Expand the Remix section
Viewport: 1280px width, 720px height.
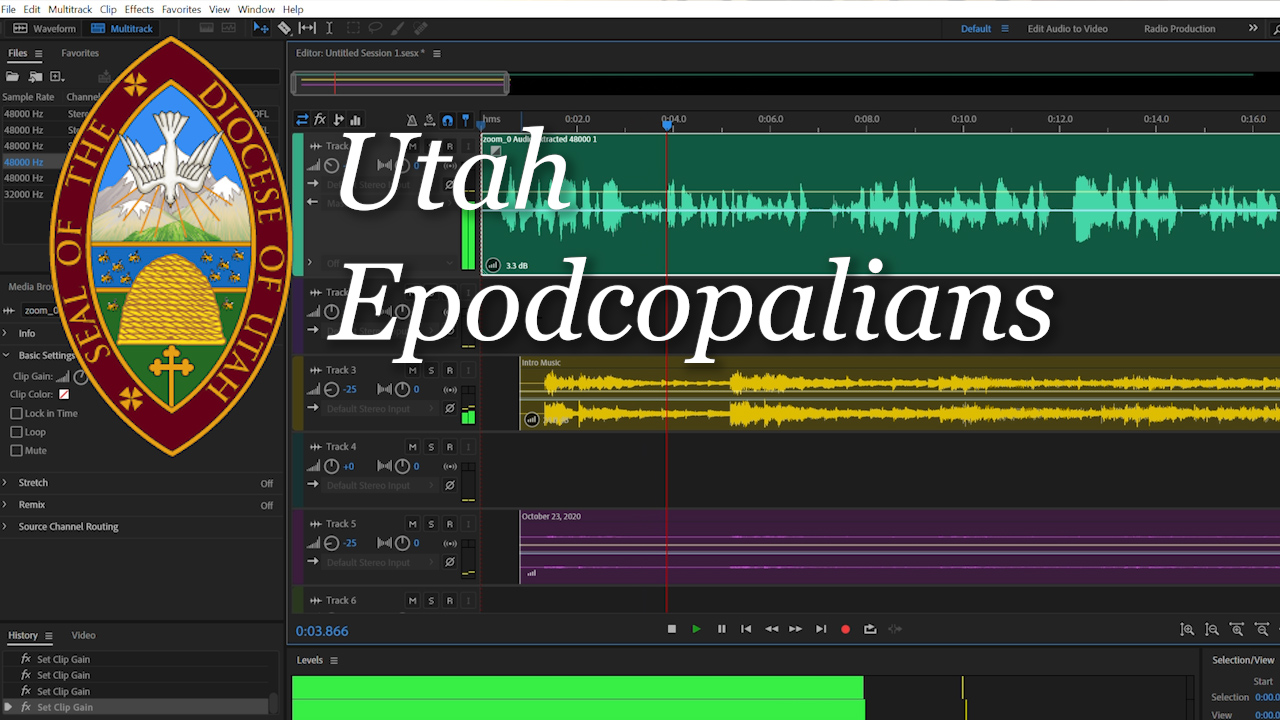[x=5, y=505]
